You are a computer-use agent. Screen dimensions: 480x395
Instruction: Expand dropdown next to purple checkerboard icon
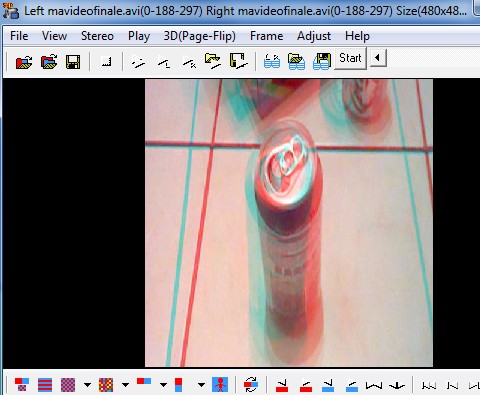pyautogui.click(x=87, y=385)
